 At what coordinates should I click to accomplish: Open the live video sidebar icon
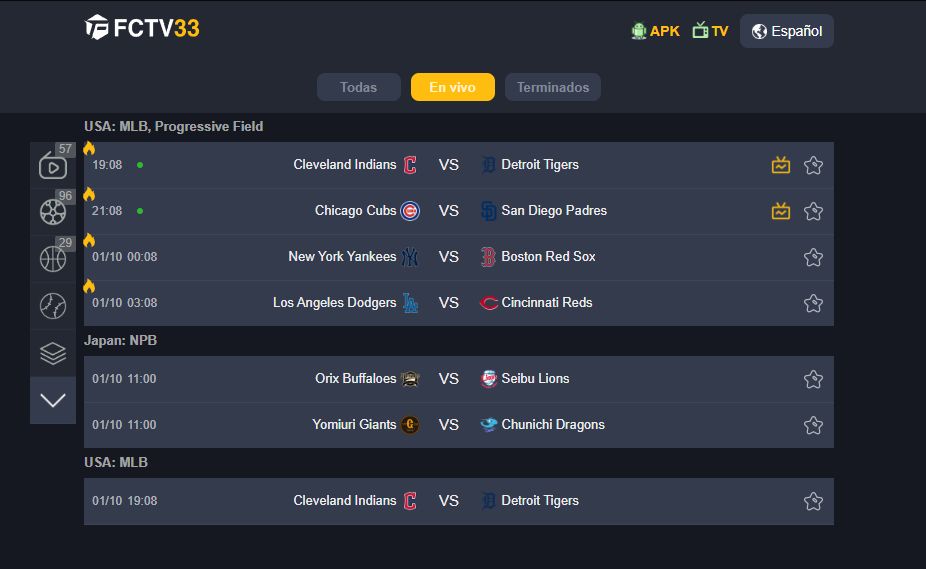(53, 166)
